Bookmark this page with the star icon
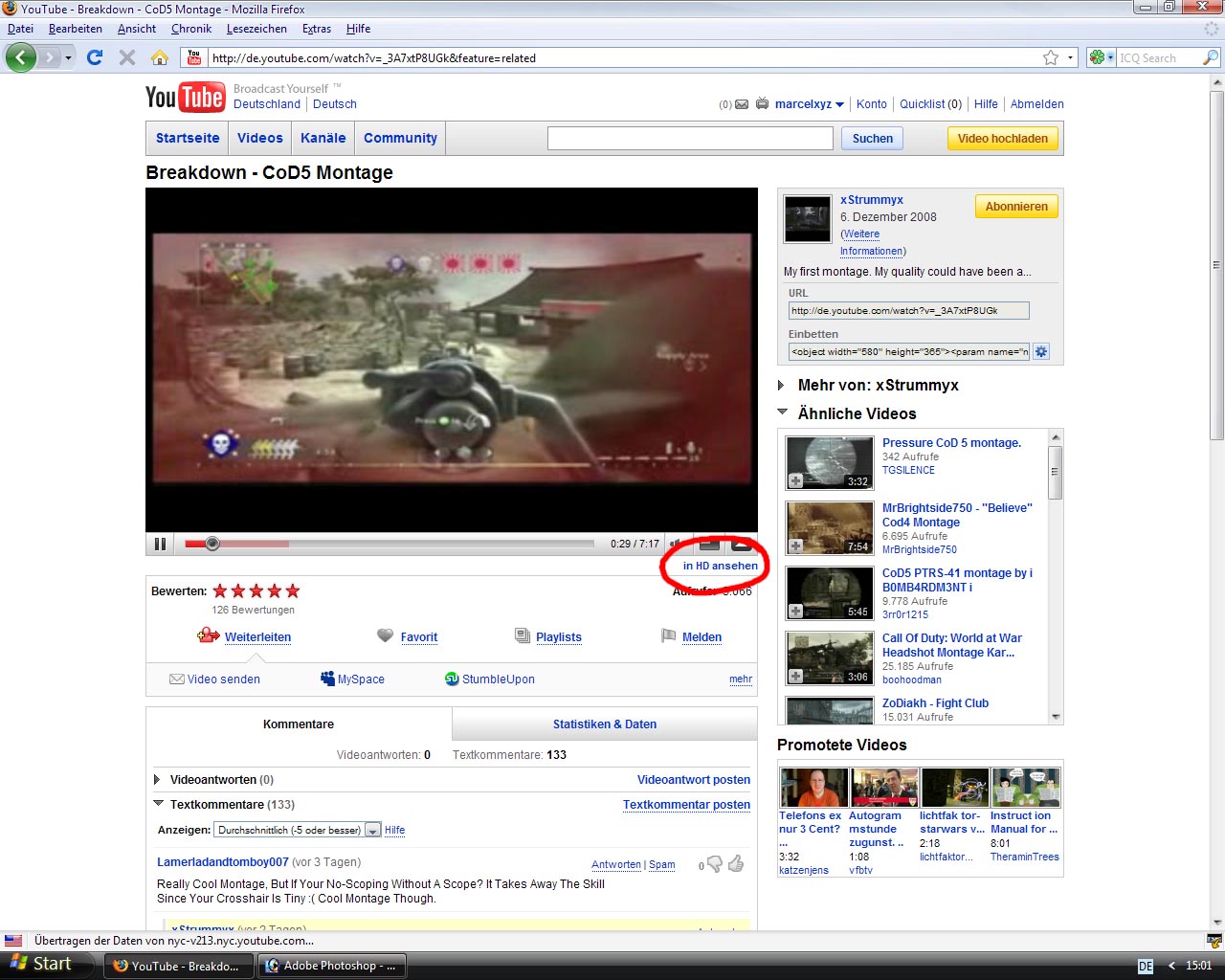Image resolution: width=1225 pixels, height=980 pixels. (1050, 57)
